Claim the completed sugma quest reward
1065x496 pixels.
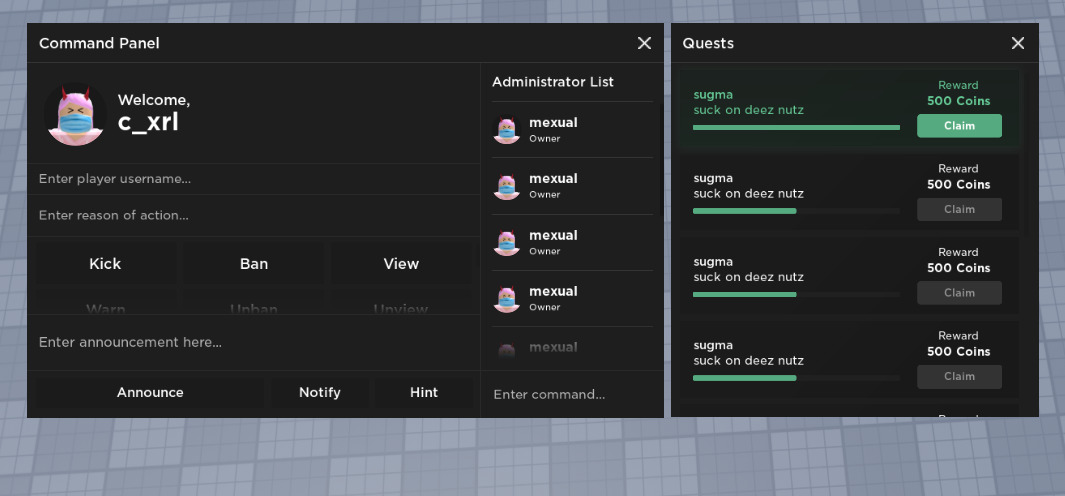[x=958, y=126]
